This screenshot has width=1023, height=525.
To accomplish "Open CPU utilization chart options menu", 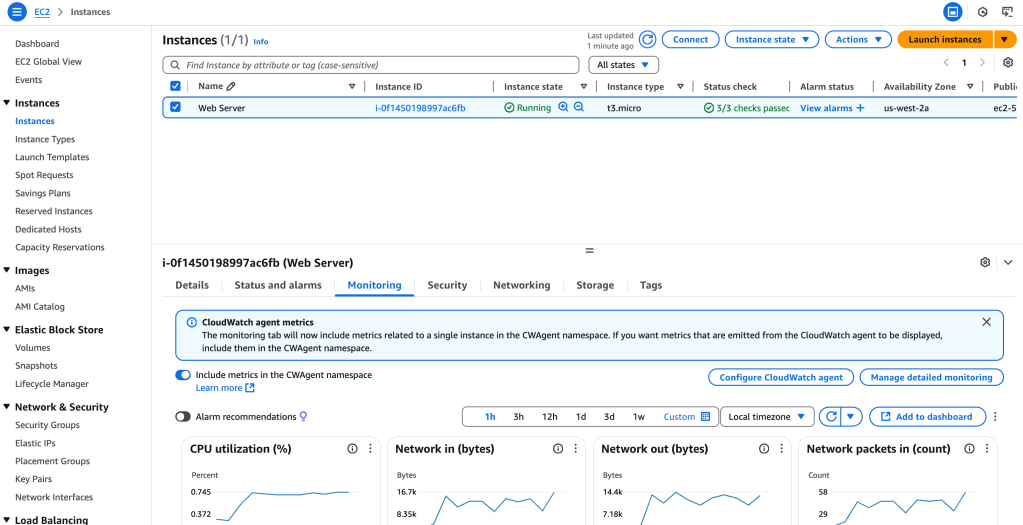I will [370, 449].
